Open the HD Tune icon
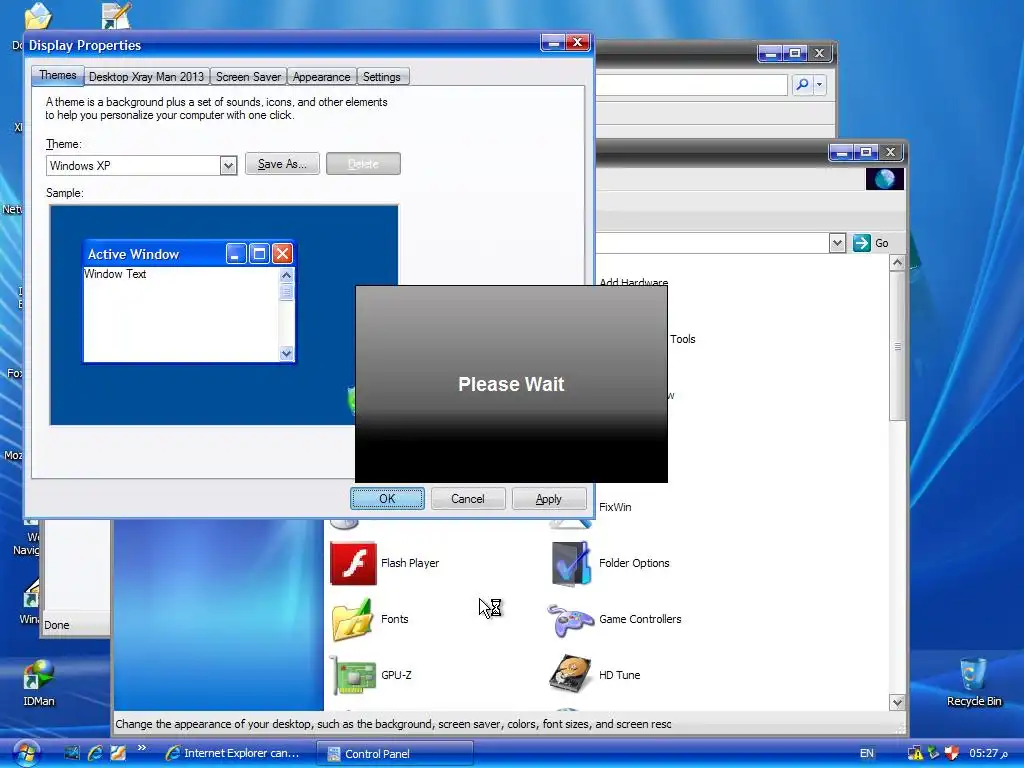 pyautogui.click(x=570, y=674)
